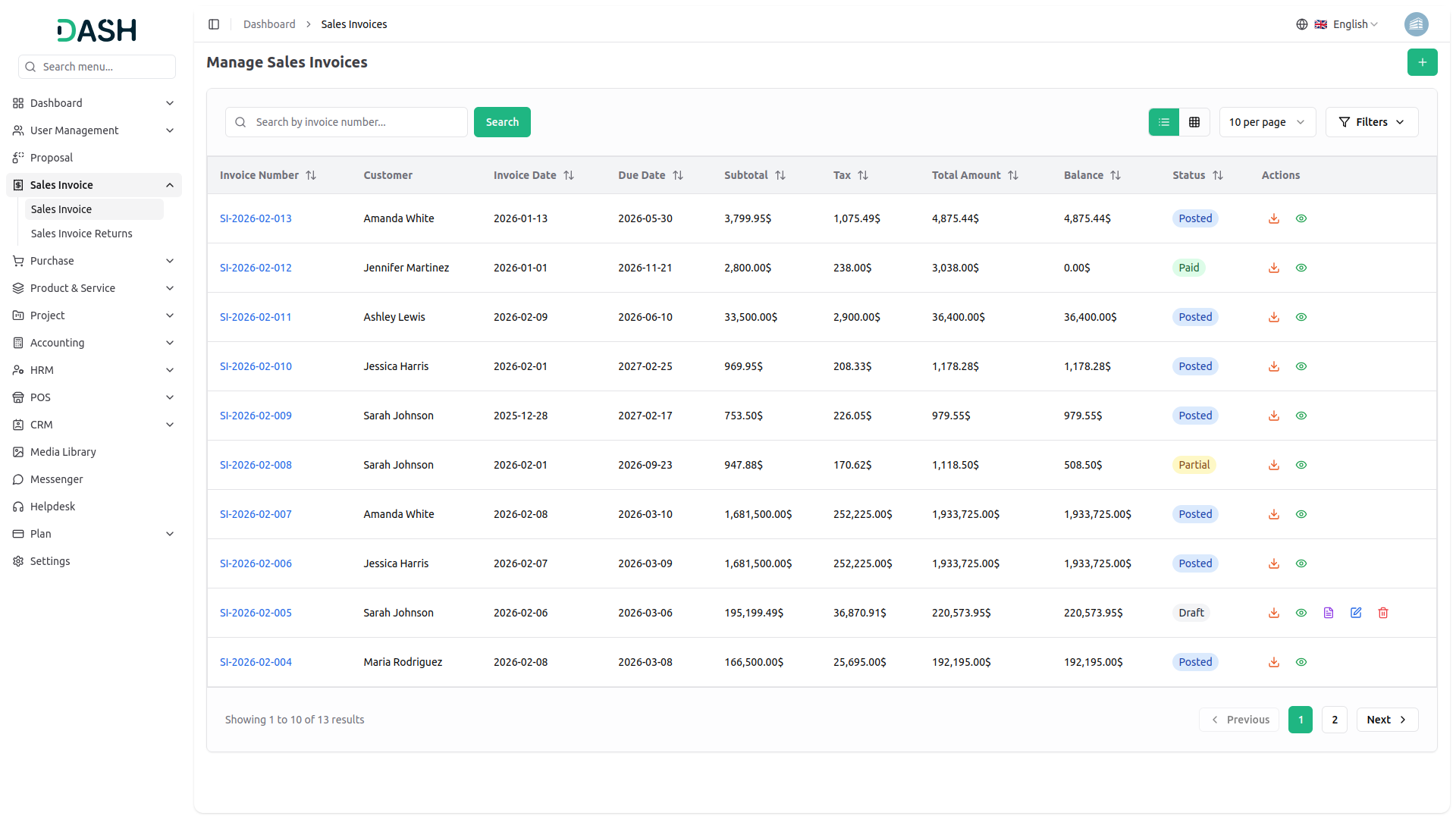Delete draft invoice SI-2026-02-005

coord(1383,613)
